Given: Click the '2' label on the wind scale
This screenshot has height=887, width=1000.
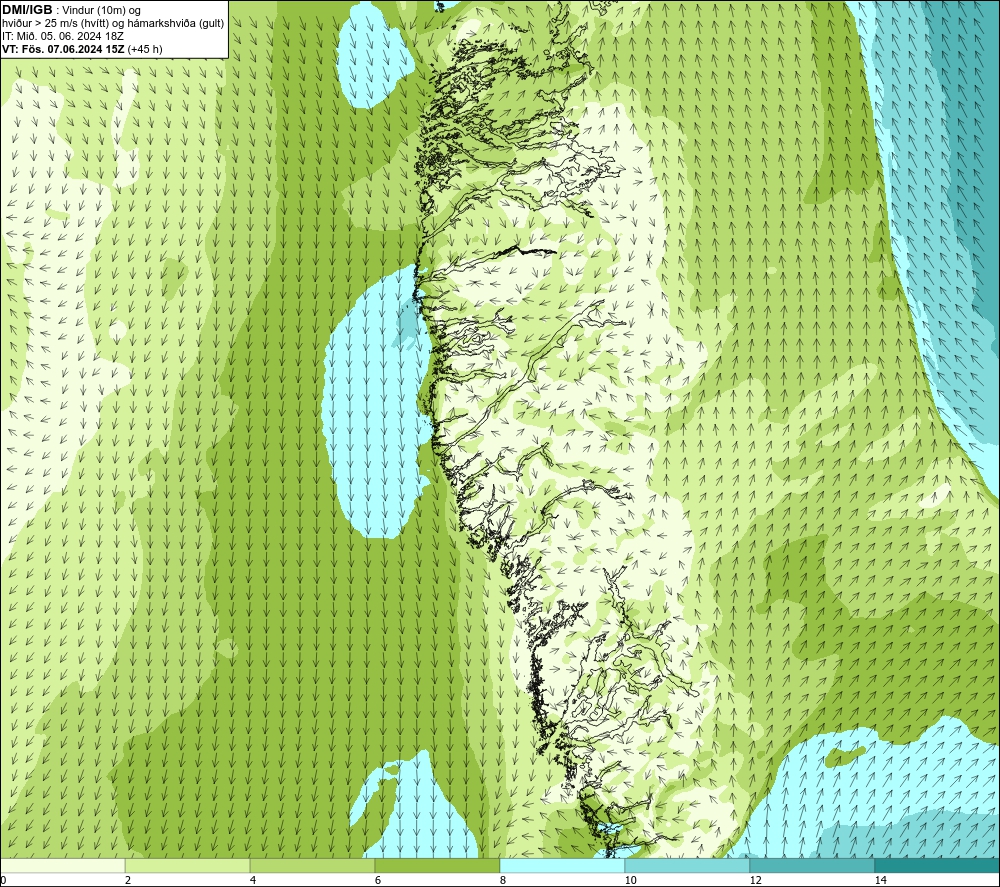Looking at the screenshot, I should [128, 880].
